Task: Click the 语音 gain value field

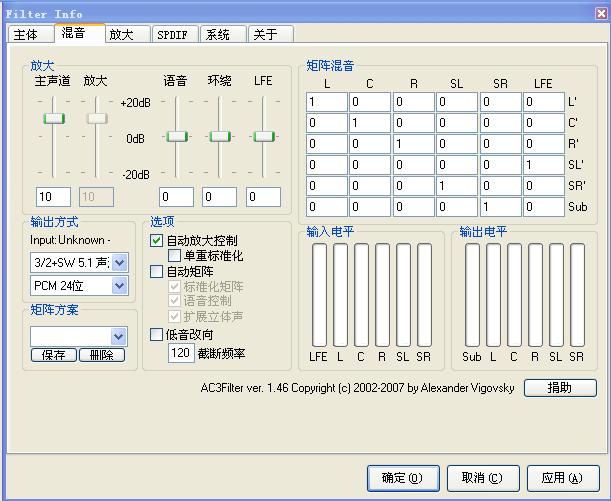Action: (x=176, y=197)
